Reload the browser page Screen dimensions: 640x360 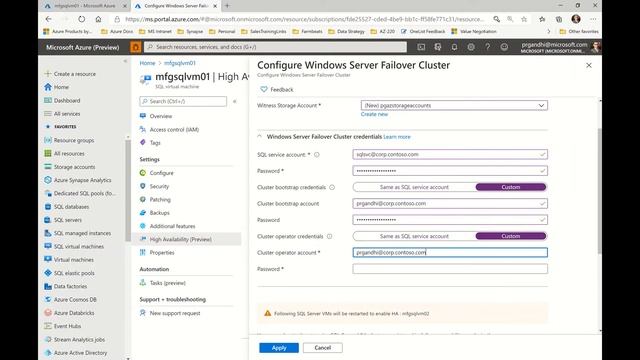82,19
